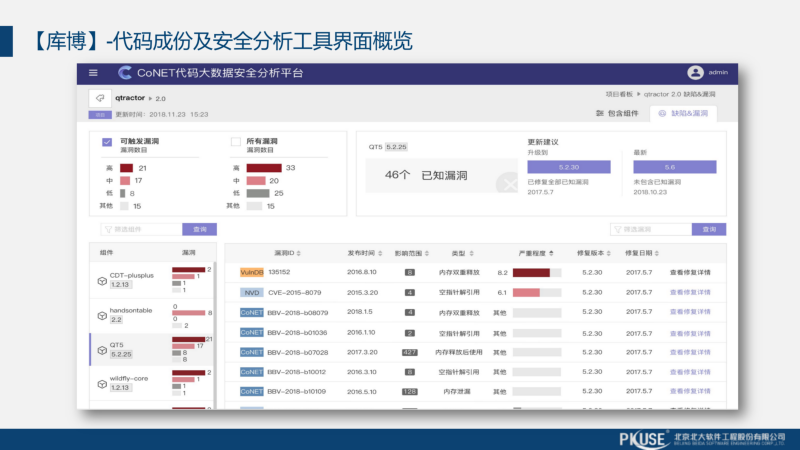Click impact count badge 427
Screen dimensions: 800x450
tap(410, 352)
